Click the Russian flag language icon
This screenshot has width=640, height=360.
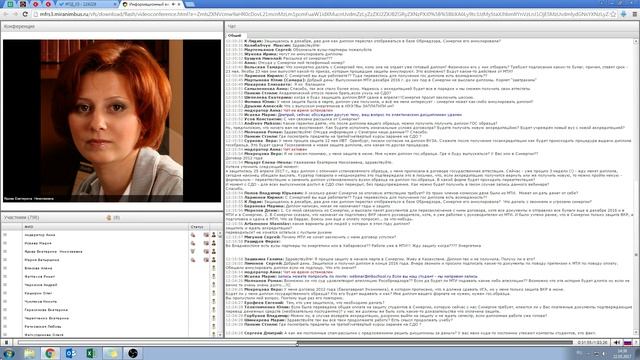tap(628, 342)
